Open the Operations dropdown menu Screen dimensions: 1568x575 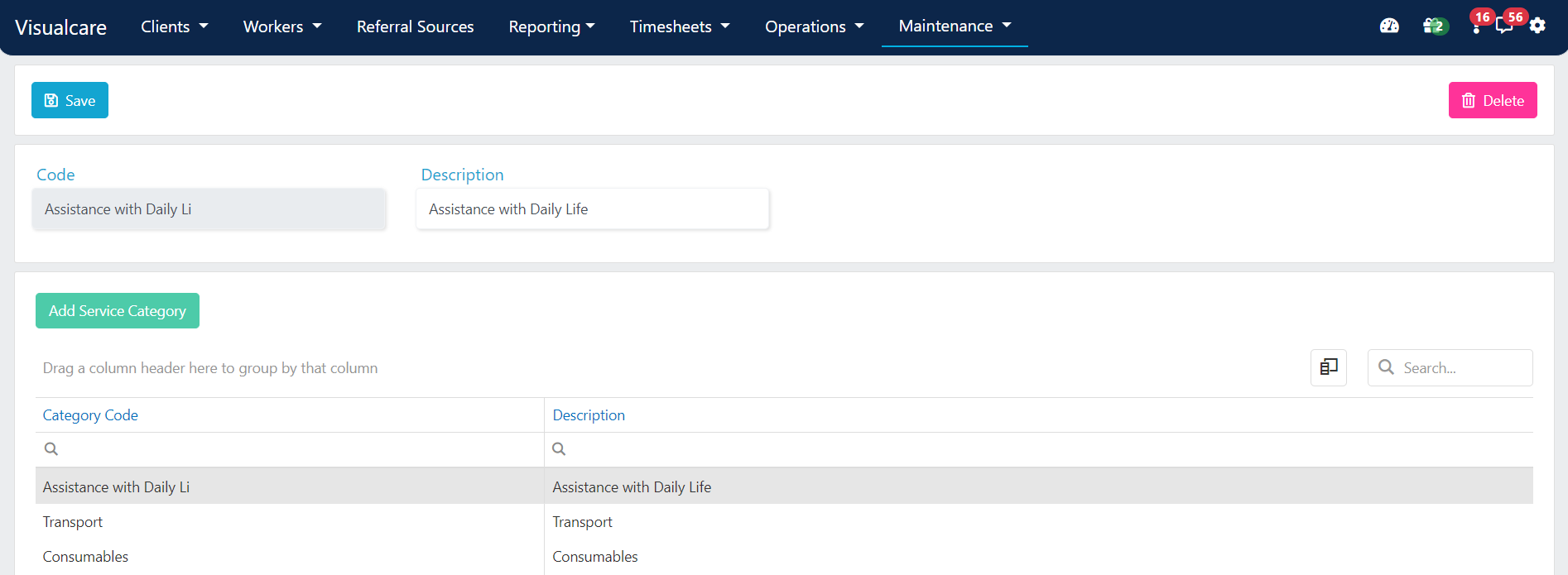coord(814,26)
